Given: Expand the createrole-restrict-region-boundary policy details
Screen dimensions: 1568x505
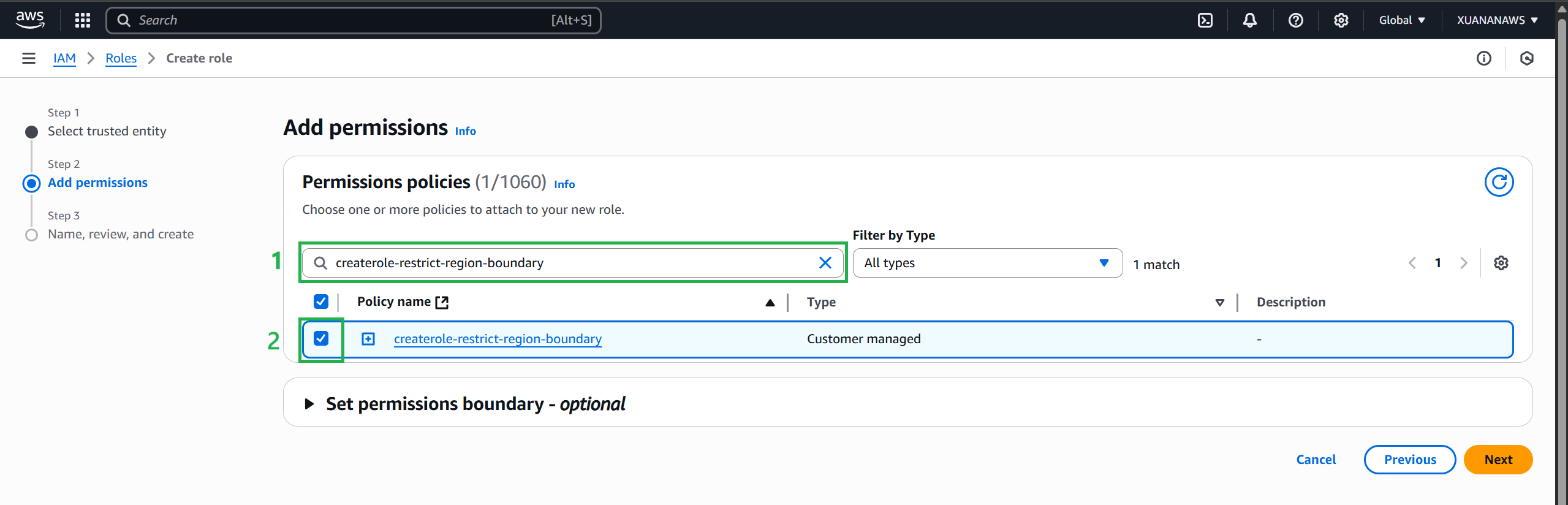Looking at the screenshot, I should point(368,339).
